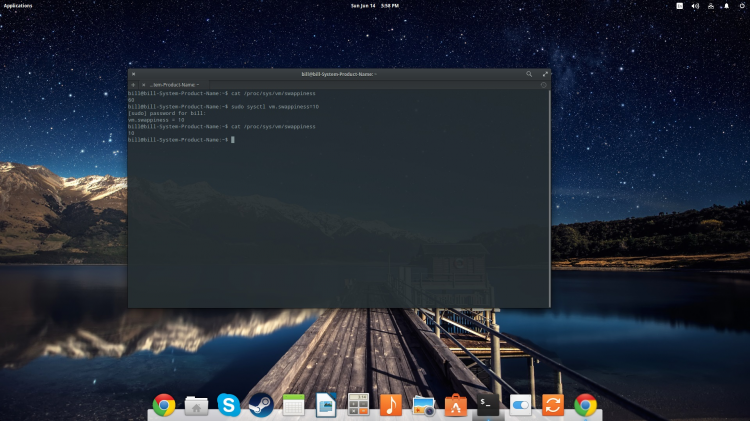Open the AppCenter store in dock
This screenshot has height=421, width=750.
(456, 405)
